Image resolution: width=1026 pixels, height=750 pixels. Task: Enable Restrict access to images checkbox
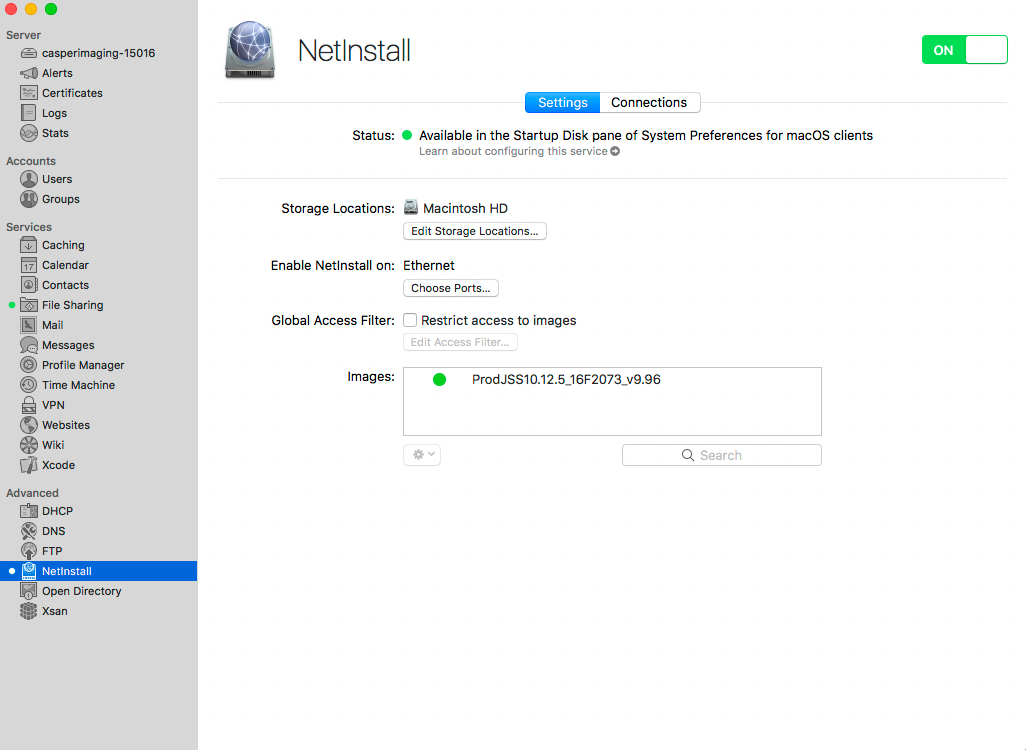pyautogui.click(x=410, y=320)
